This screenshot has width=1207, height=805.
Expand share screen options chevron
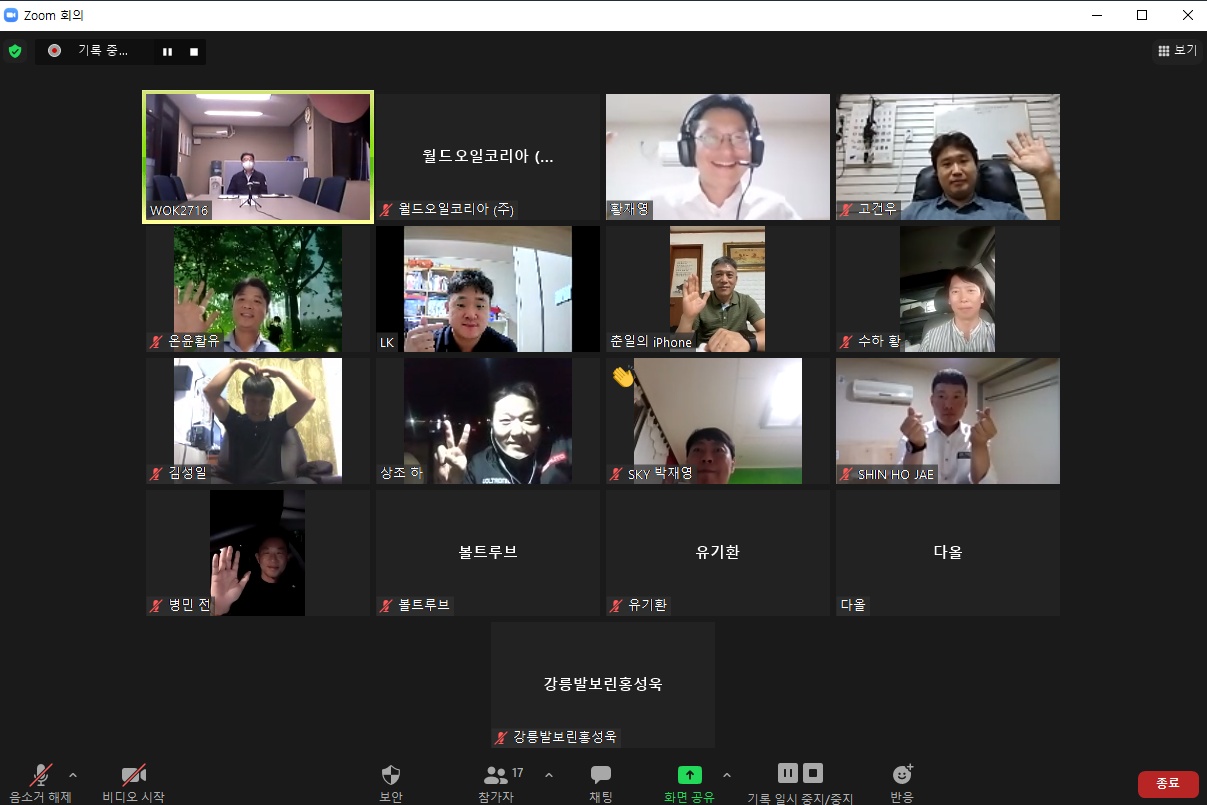726,775
